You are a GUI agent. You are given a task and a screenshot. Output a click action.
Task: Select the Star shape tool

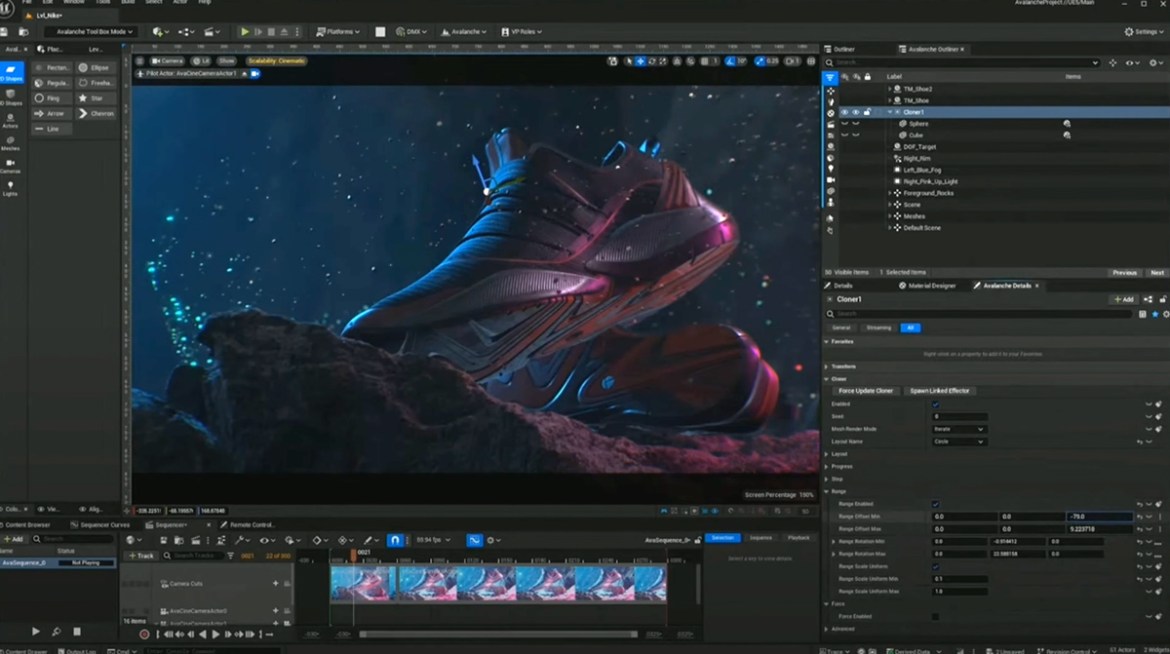point(96,98)
